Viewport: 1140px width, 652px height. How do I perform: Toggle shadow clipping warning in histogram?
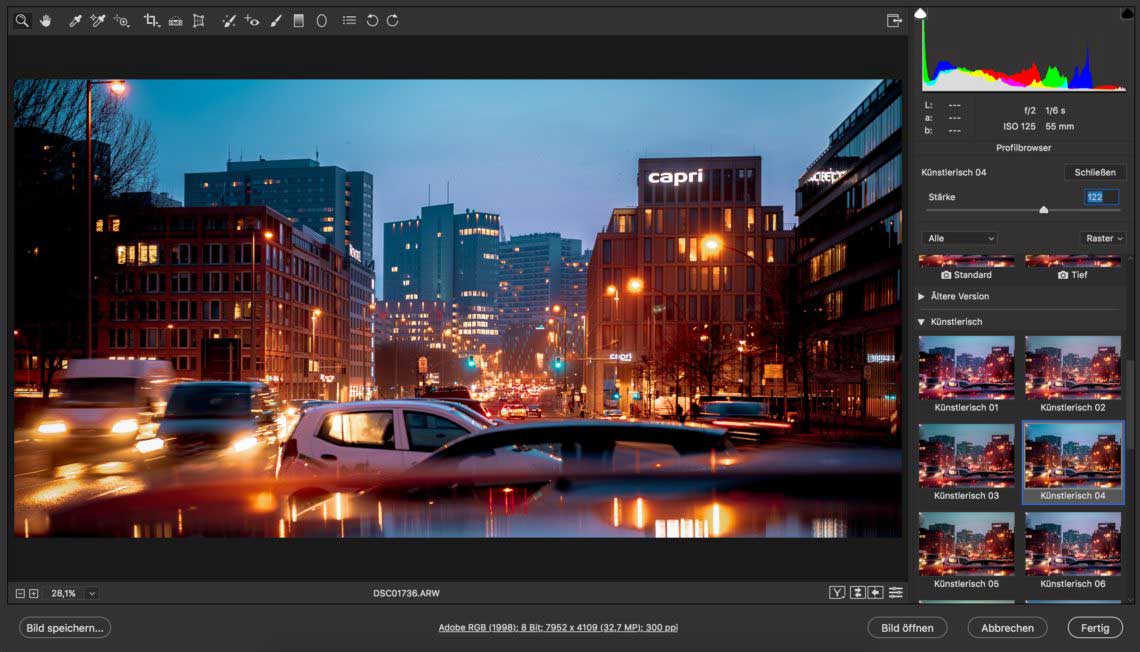(x=921, y=14)
